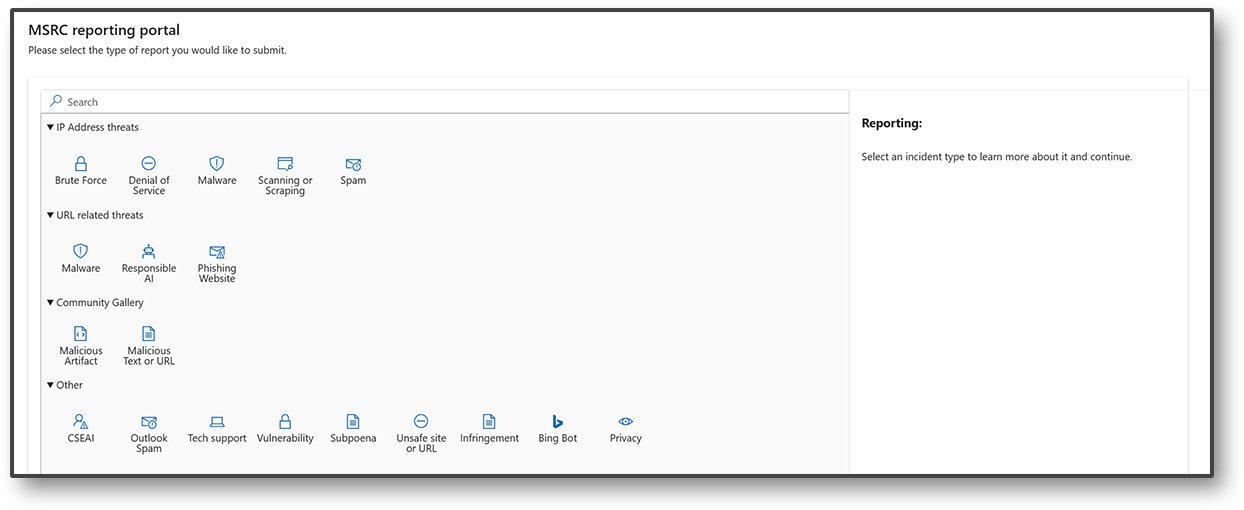Click the 'Please select the type of report' text
This screenshot has height=510, width=1244.
click(x=157, y=50)
